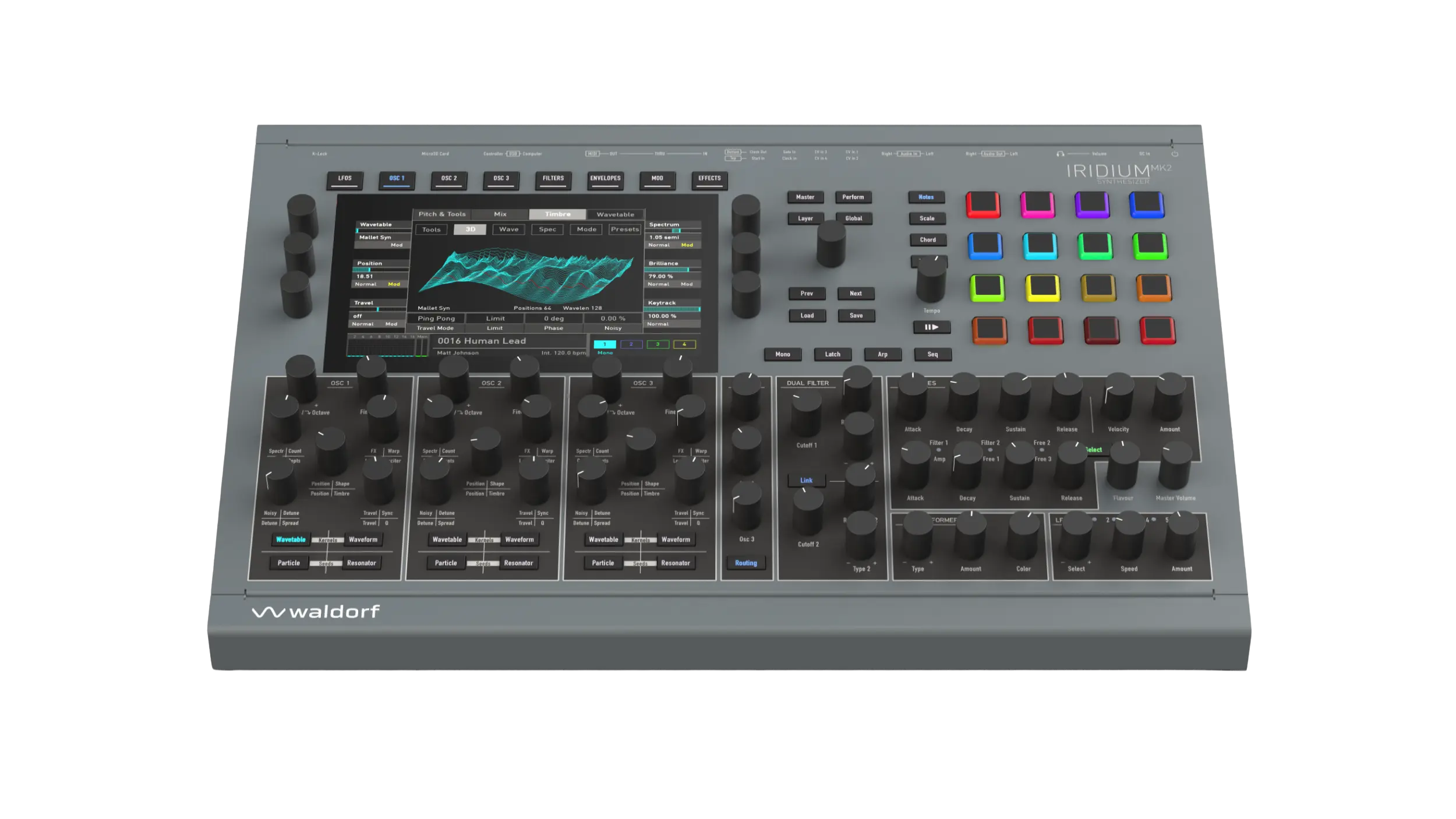Select the FILTERS section button
This screenshot has height=819, width=1456.
click(552, 181)
